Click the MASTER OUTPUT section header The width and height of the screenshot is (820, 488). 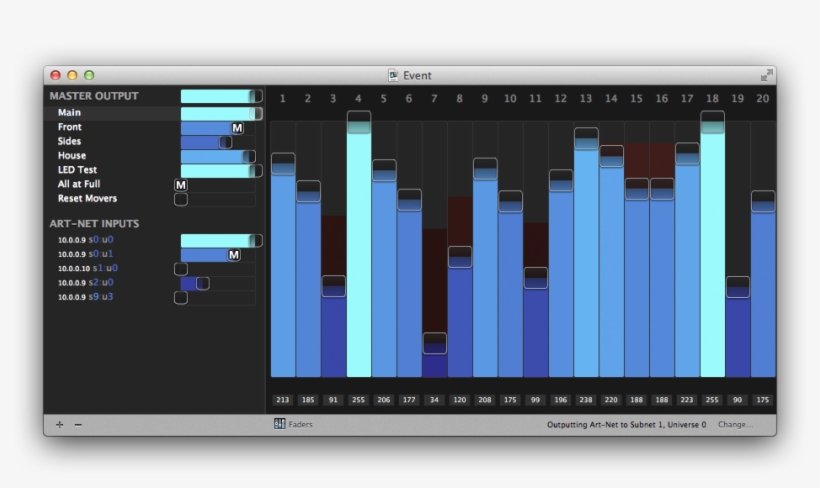[94, 96]
